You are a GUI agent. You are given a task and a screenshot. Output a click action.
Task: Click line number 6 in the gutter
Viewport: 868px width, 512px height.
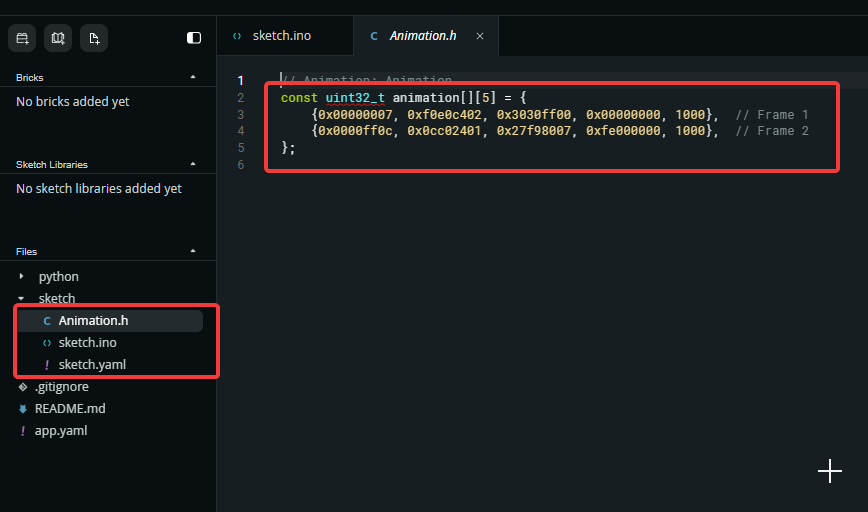(x=240, y=164)
